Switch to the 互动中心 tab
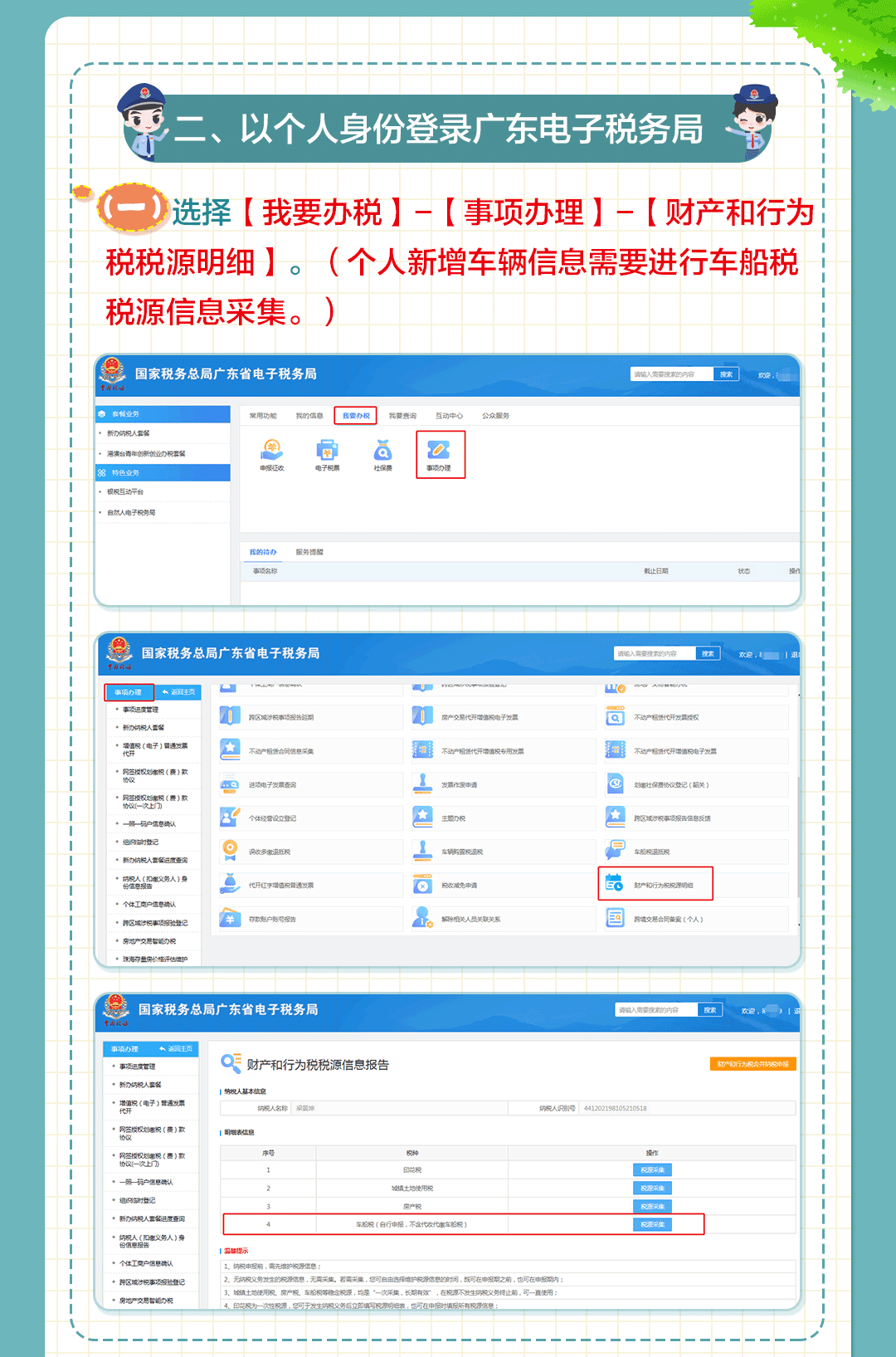 click(x=450, y=416)
